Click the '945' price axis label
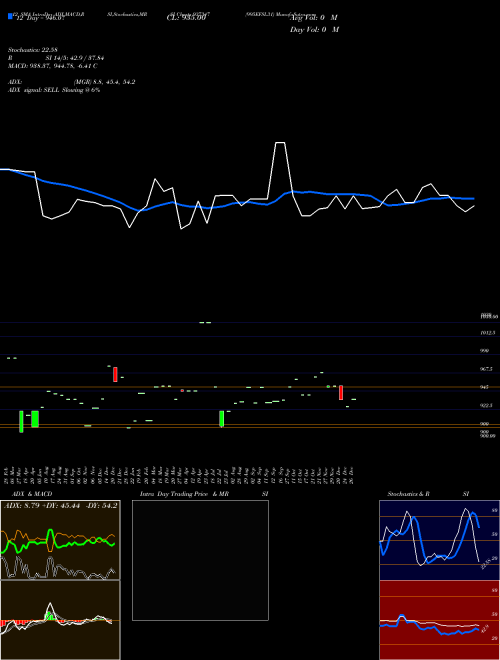 point(484,387)
